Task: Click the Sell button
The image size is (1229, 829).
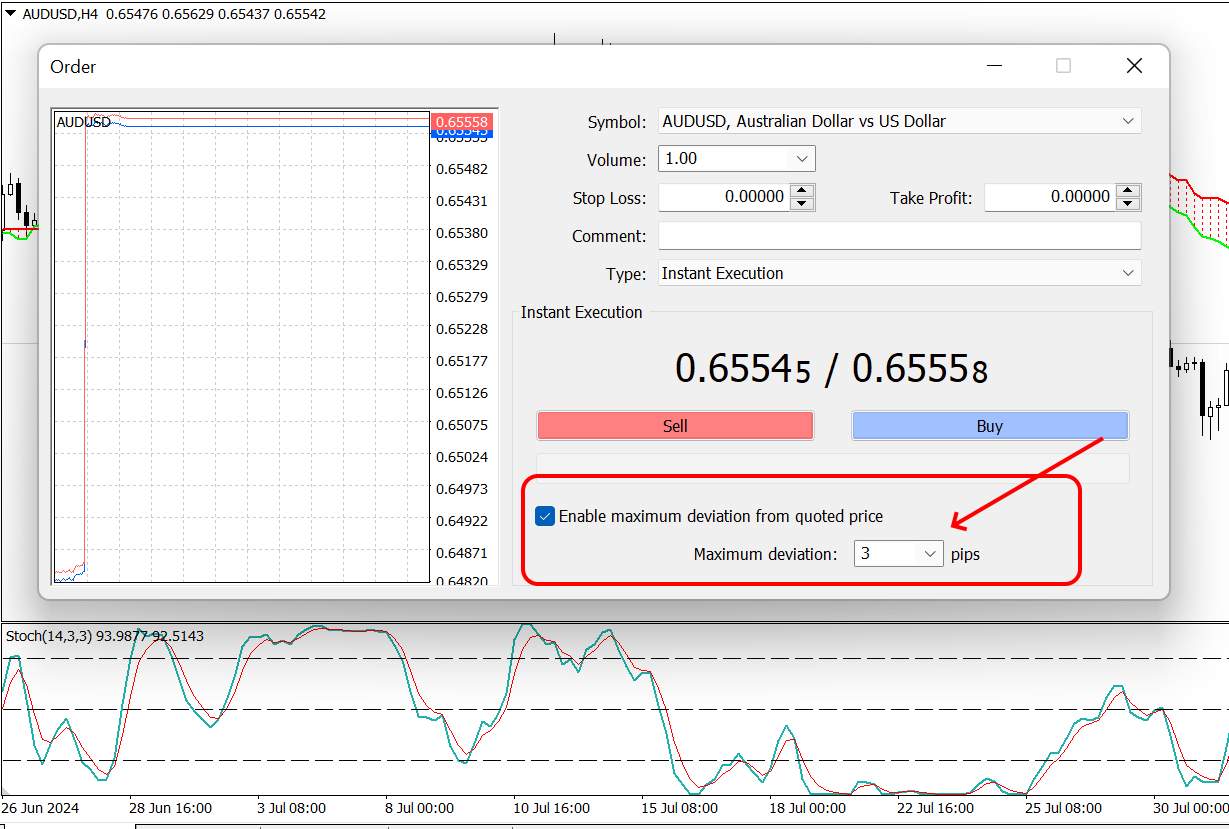Action: pyautogui.click(x=675, y=426)
